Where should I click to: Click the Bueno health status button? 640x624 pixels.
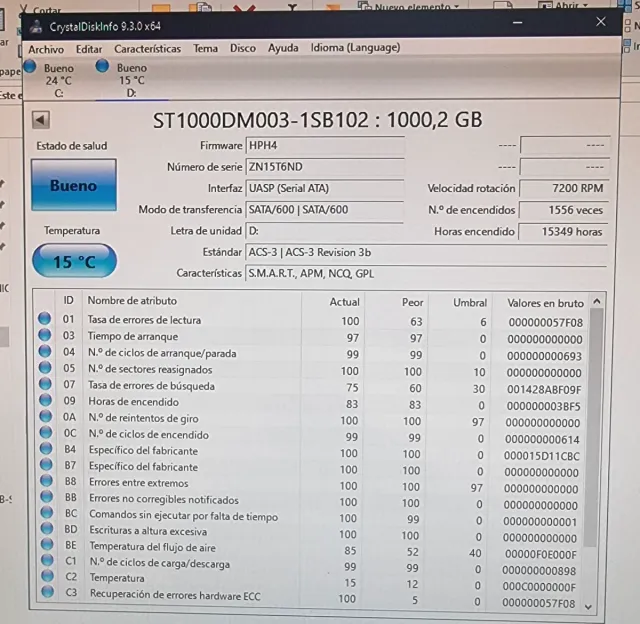point(74,186)
